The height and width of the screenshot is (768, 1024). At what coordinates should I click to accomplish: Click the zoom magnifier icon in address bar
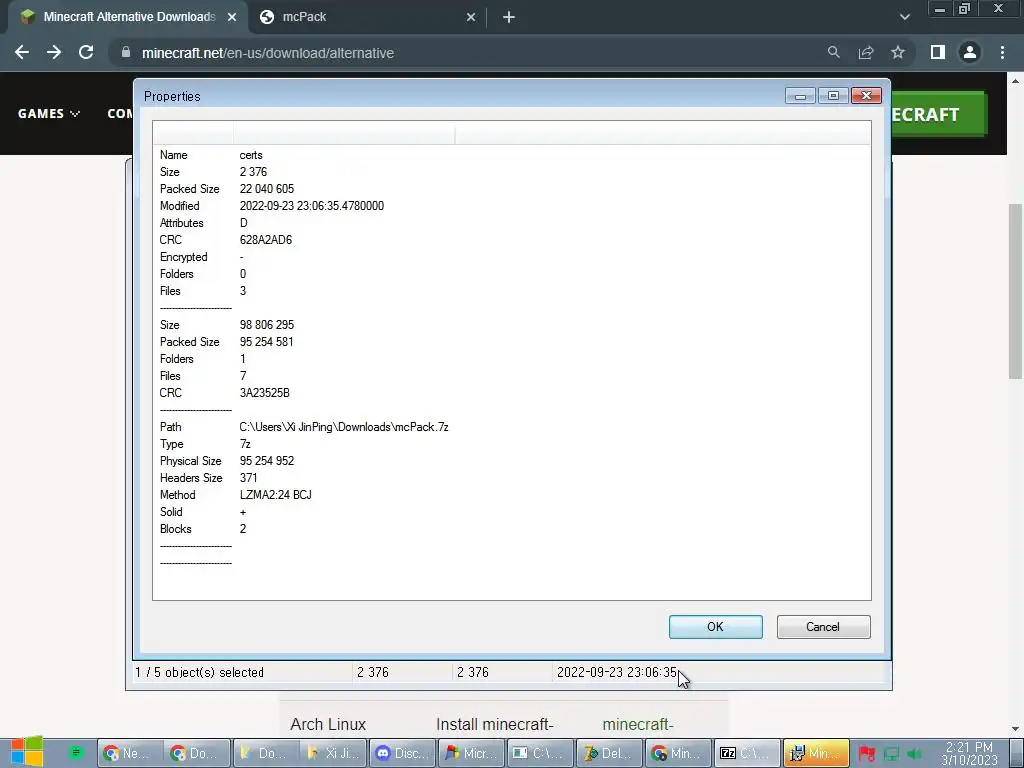[834, 52]
